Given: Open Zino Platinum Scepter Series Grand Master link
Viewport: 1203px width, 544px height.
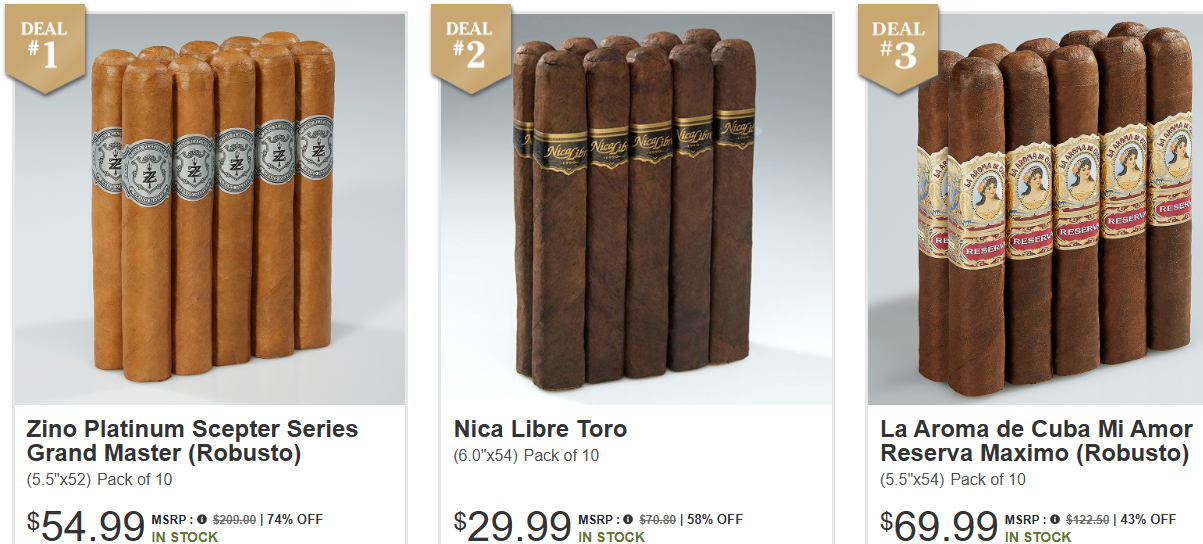Looking at the screenshot, I should (x=192, y=441).
